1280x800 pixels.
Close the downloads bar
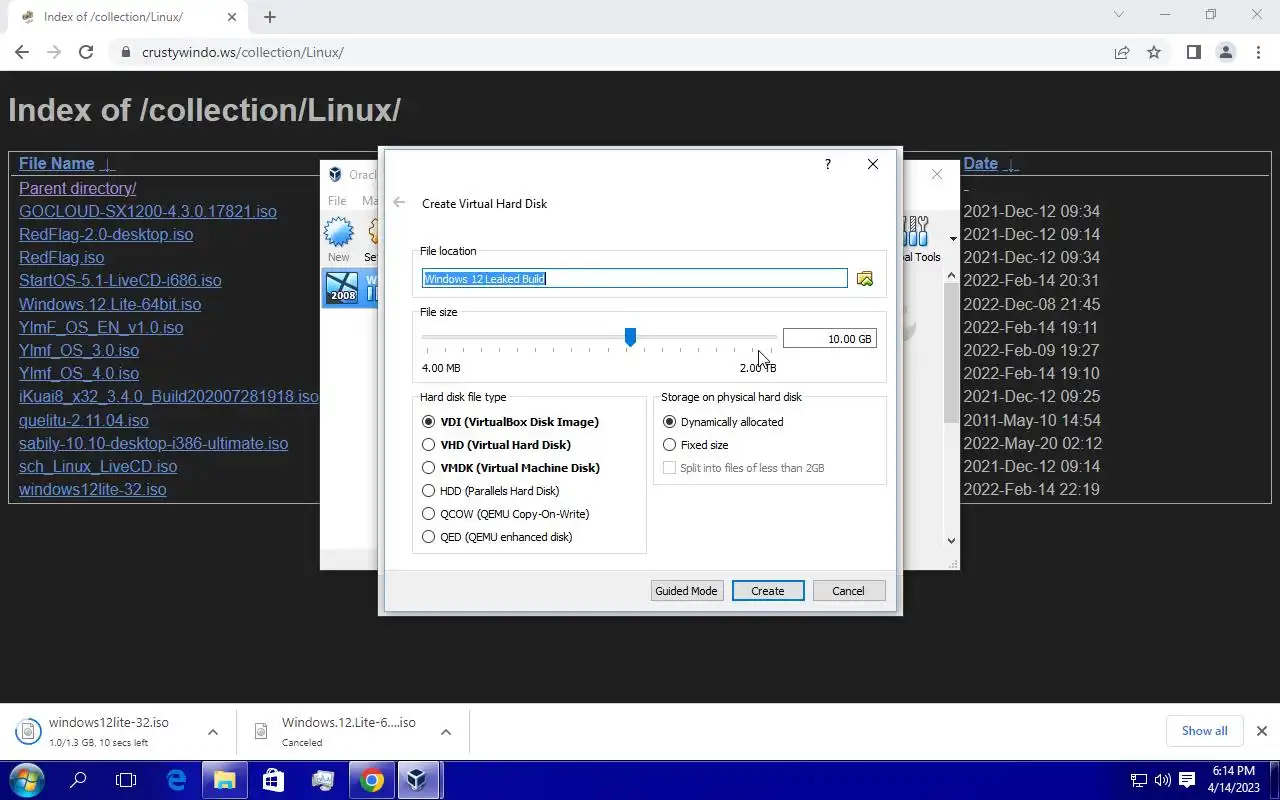click(x=1261, y=731)
